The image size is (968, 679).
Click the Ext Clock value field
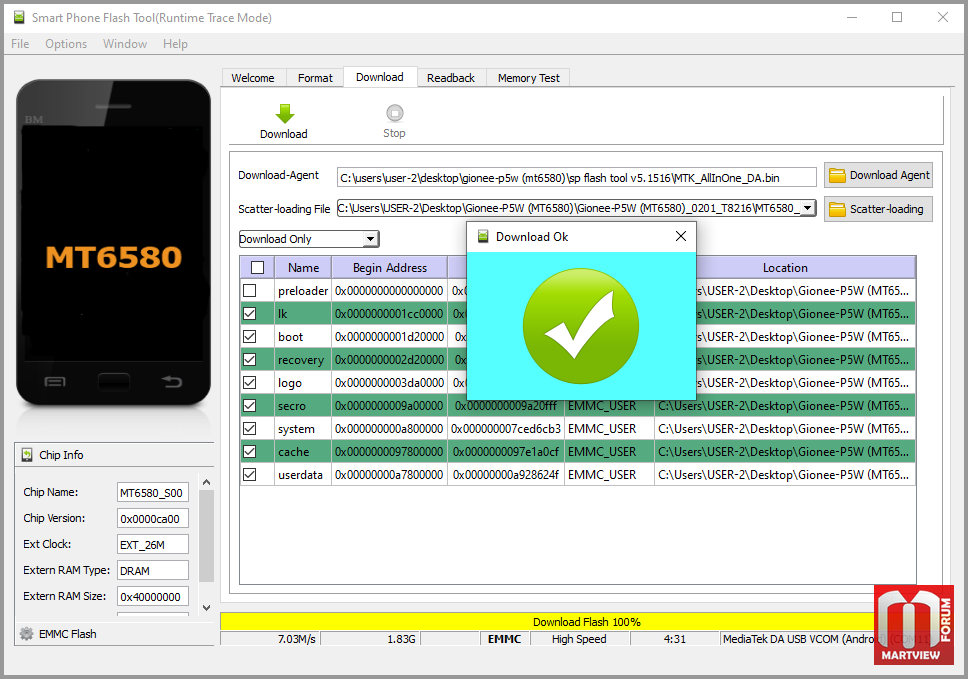coord(152,544)
